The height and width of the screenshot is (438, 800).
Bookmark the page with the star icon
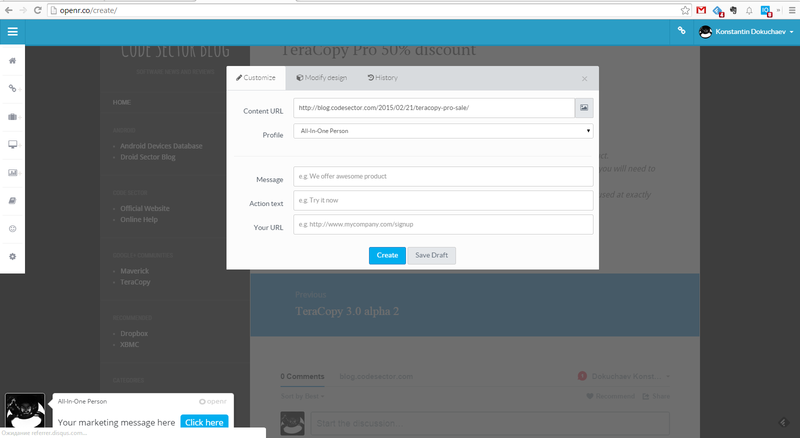tap(685, 10)
